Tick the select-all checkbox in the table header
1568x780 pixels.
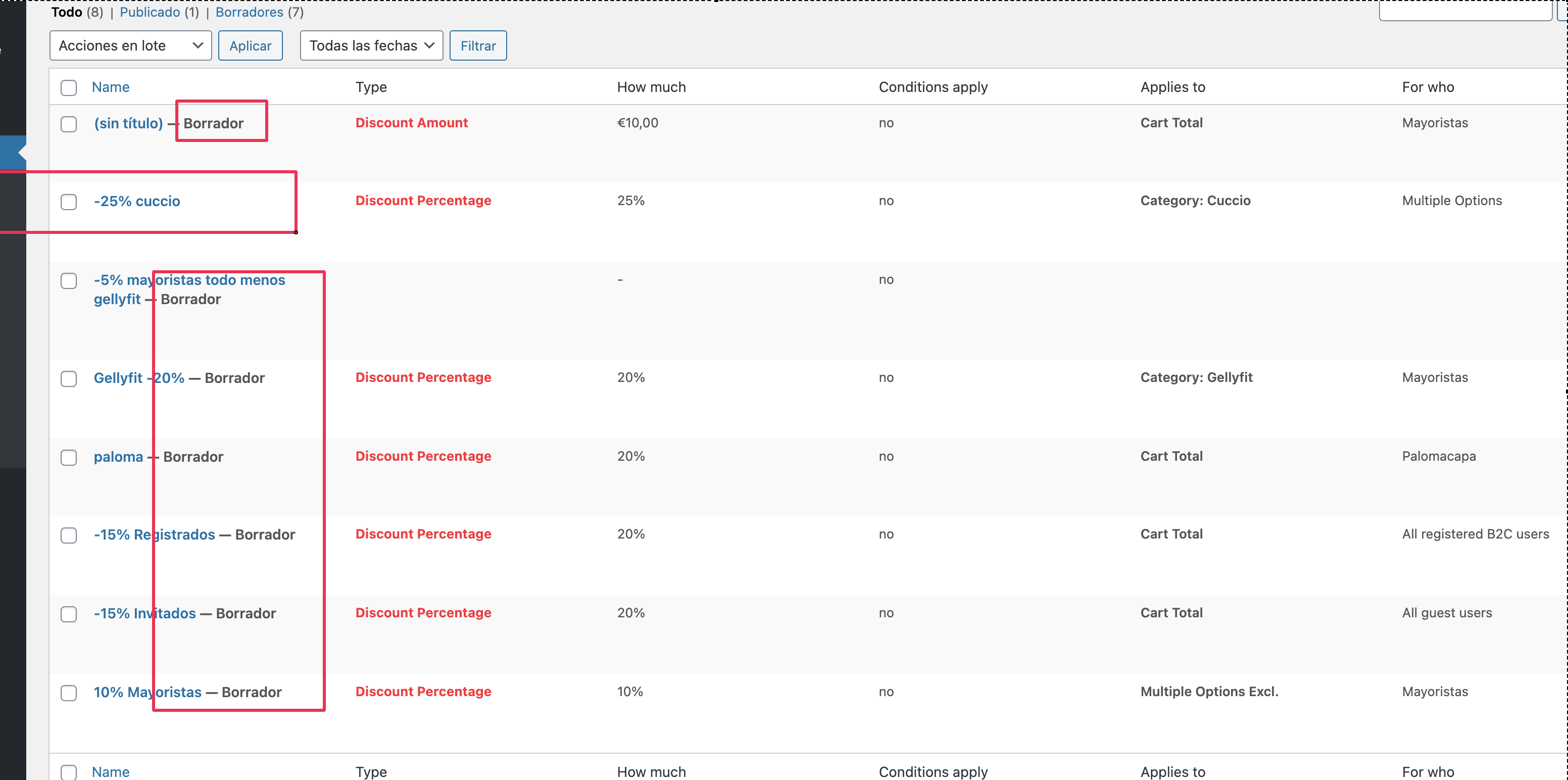[69, 88]
